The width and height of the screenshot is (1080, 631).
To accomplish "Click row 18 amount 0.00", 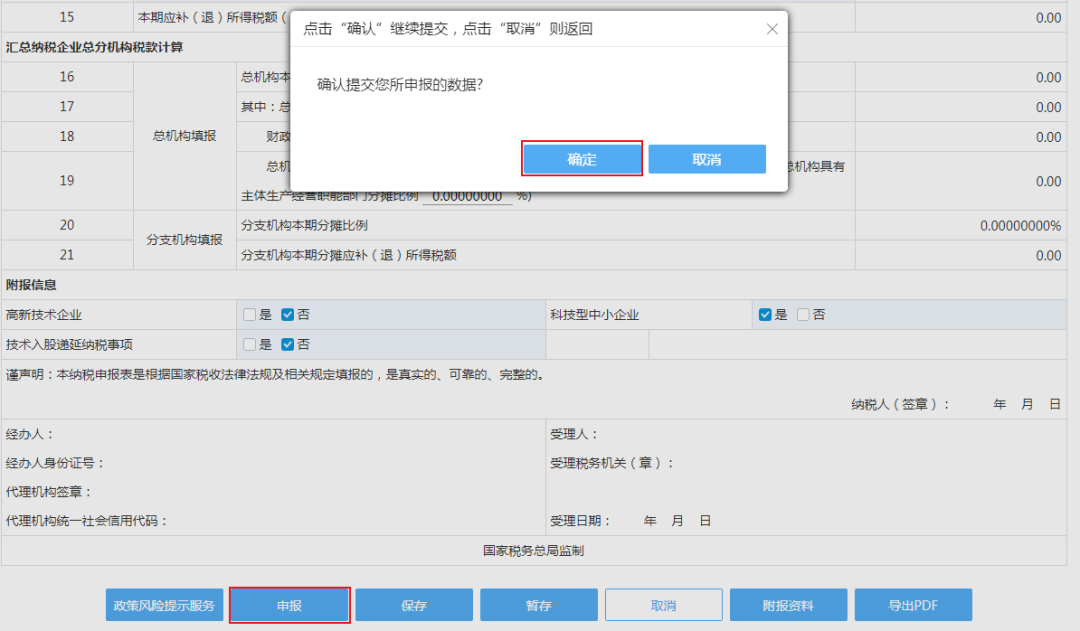I will (1048, 137).
